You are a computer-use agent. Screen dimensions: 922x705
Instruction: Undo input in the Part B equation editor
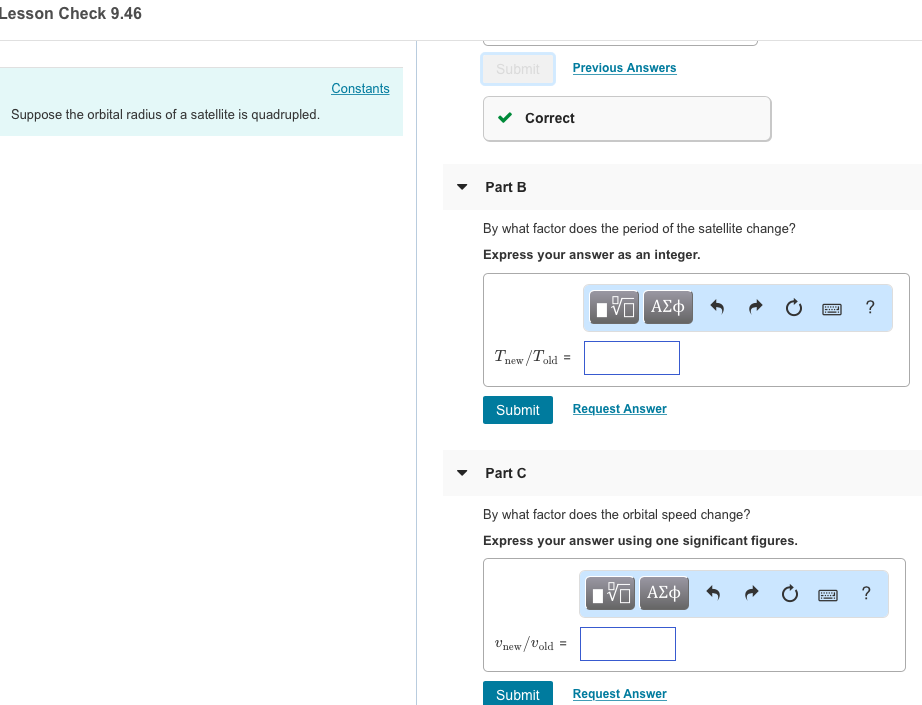point(718,307)
